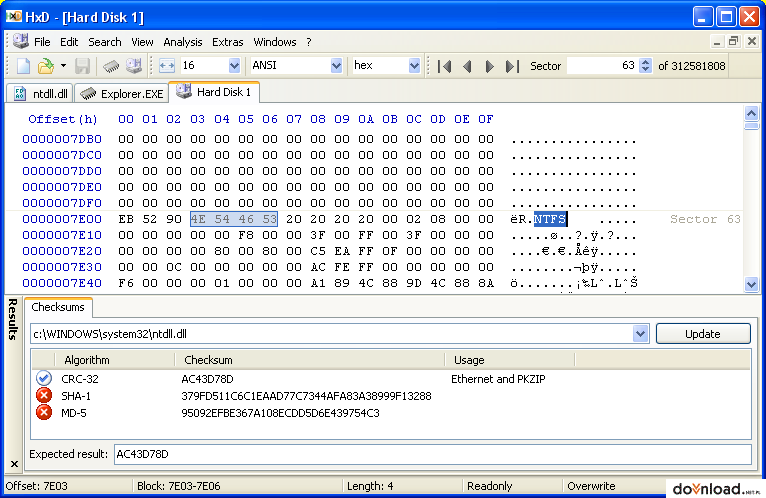This screenshot has height=498, width=766.
Task: Click the EB byte at offset 7E00
Action: (126, 219)
